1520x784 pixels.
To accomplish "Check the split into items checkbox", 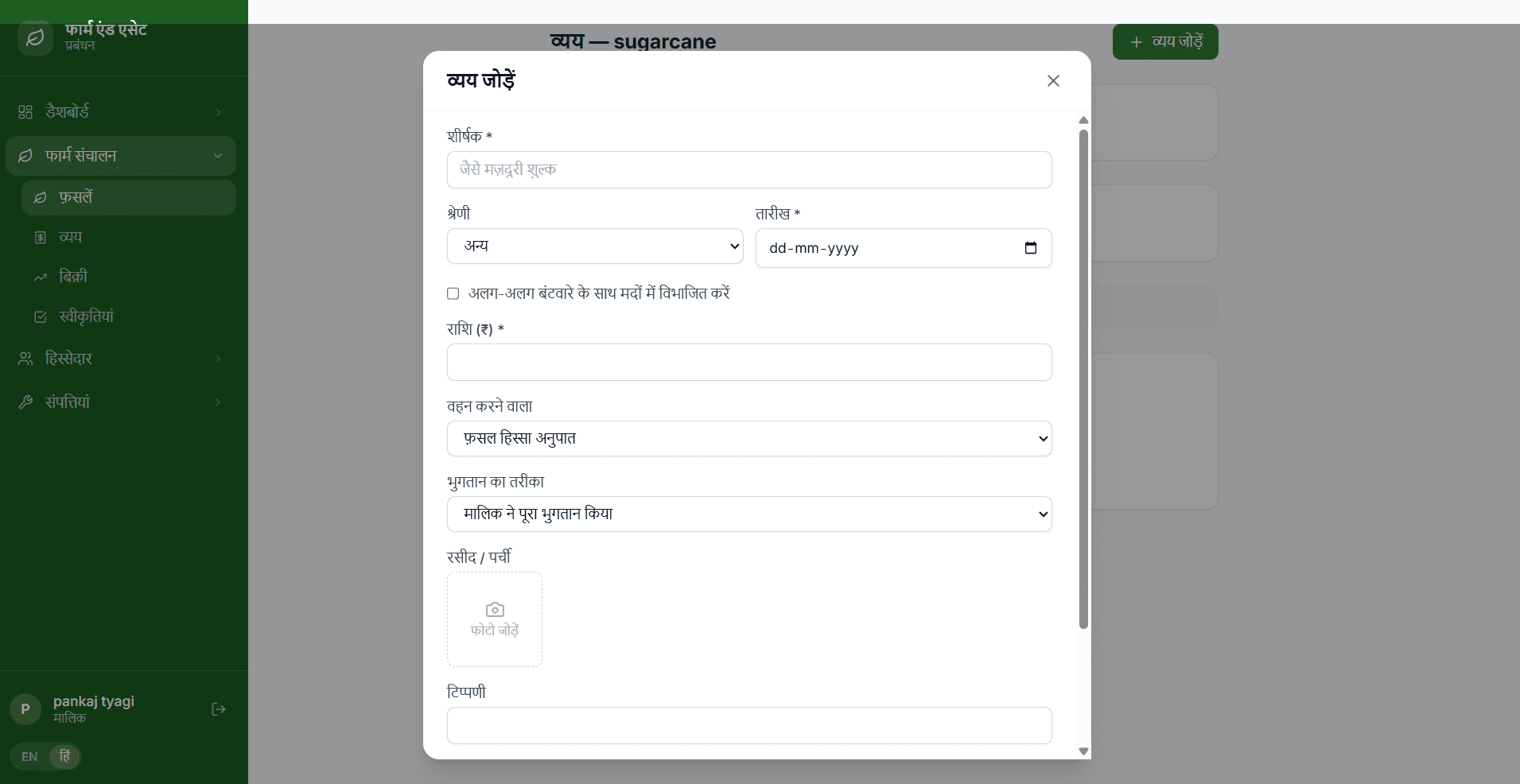I will [453, 293].
